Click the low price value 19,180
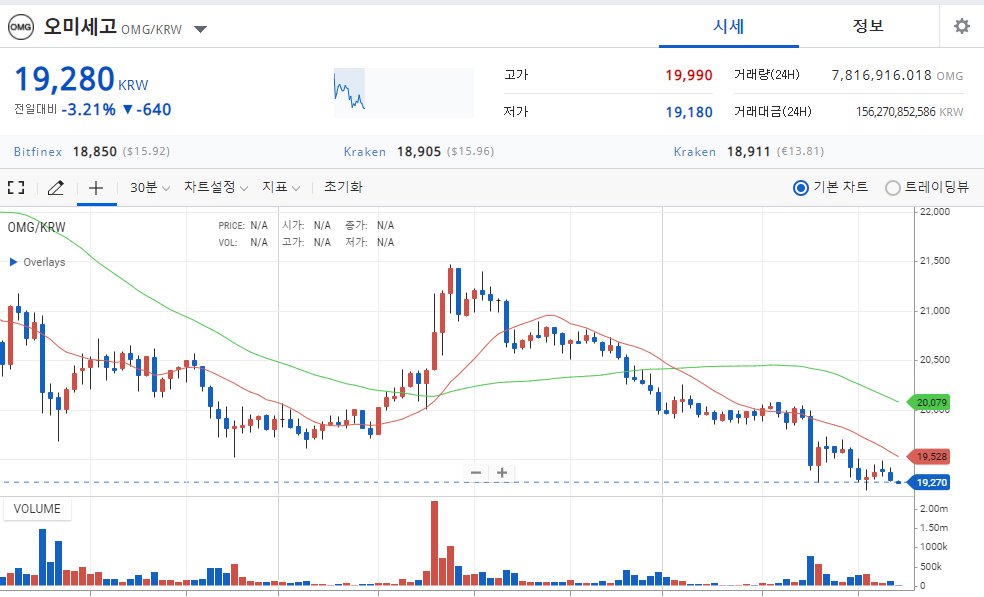Image resolution: width=984 pixels, height=597 pixels. click(688, 112)
